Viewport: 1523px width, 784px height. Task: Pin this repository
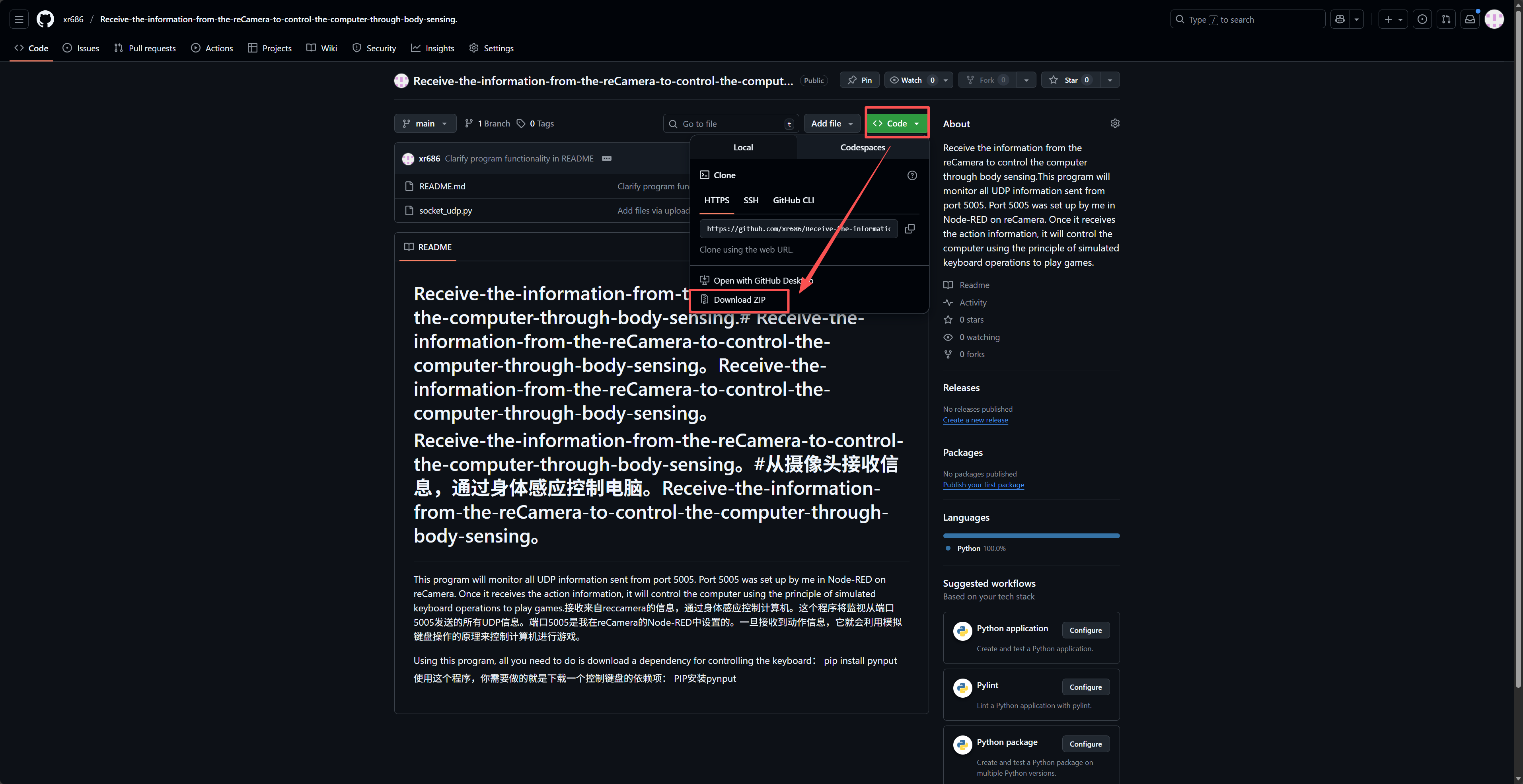(859, 80)
